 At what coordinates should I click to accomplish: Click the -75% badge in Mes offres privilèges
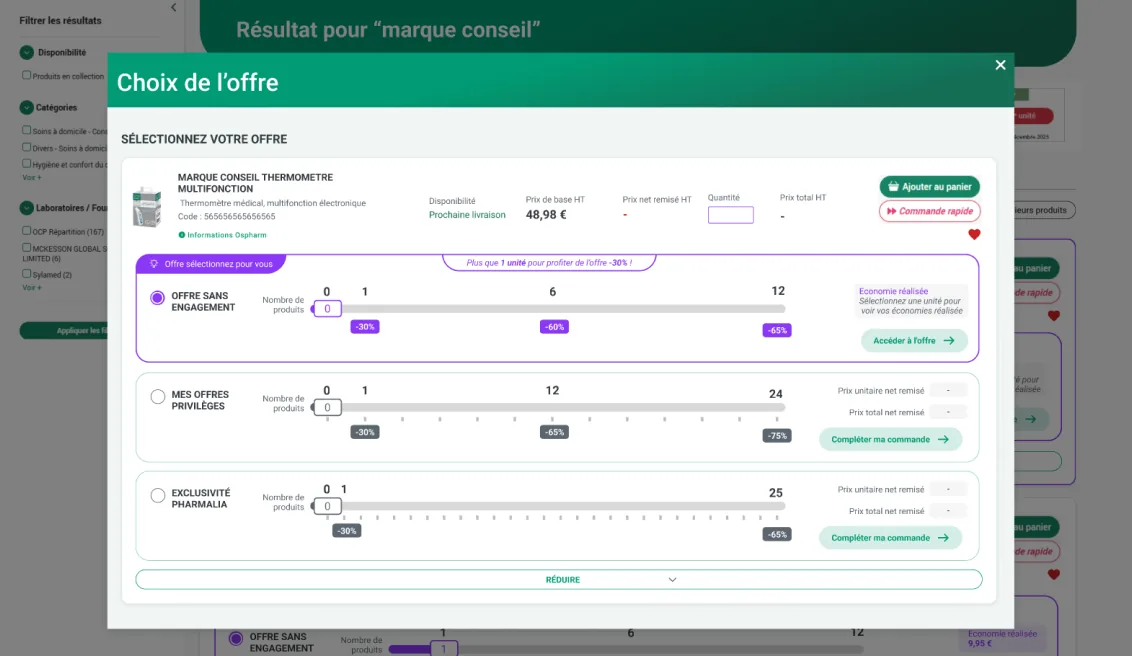click(777, 436)
